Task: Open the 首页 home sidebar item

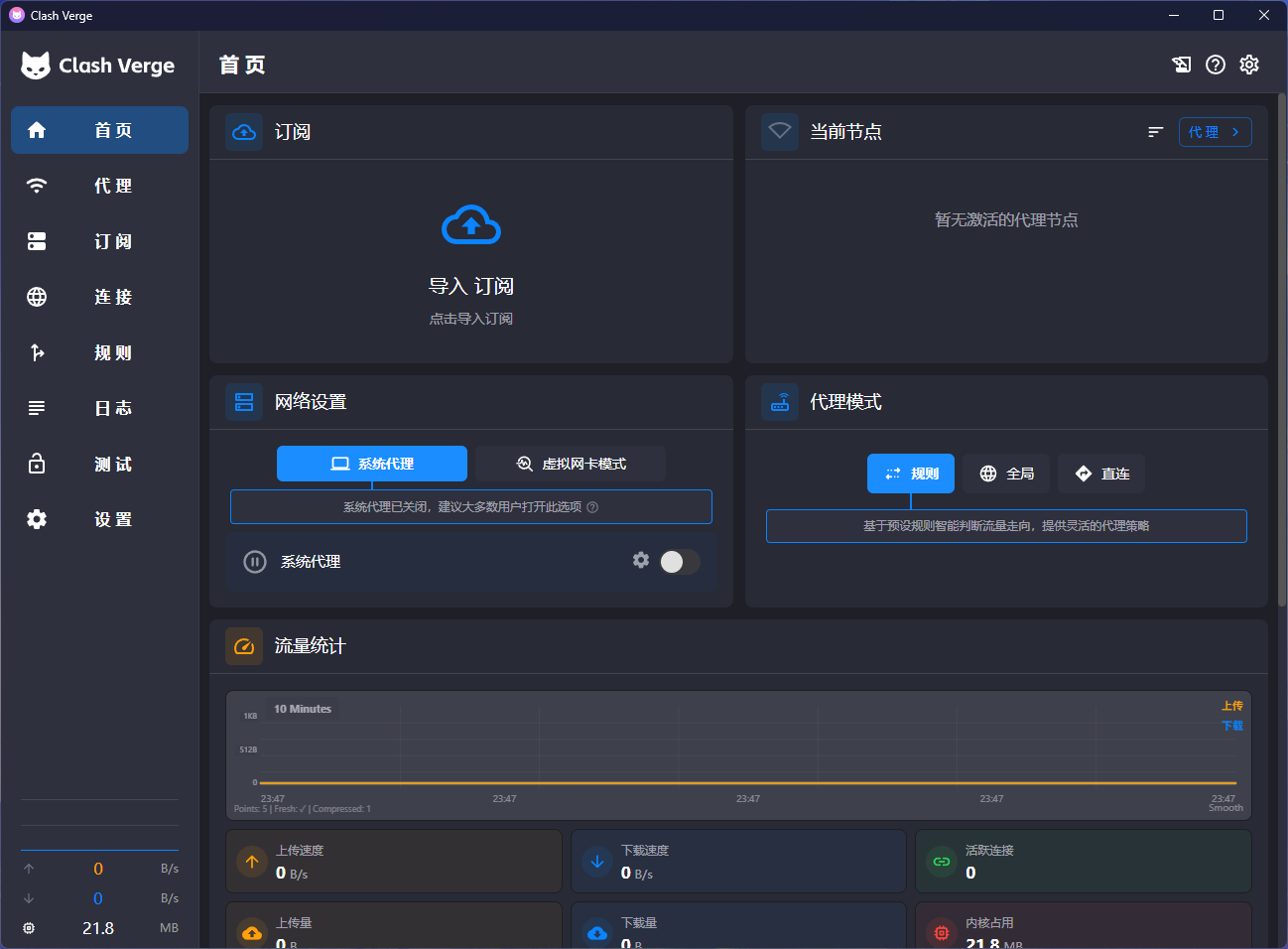Action: (99, 130)
